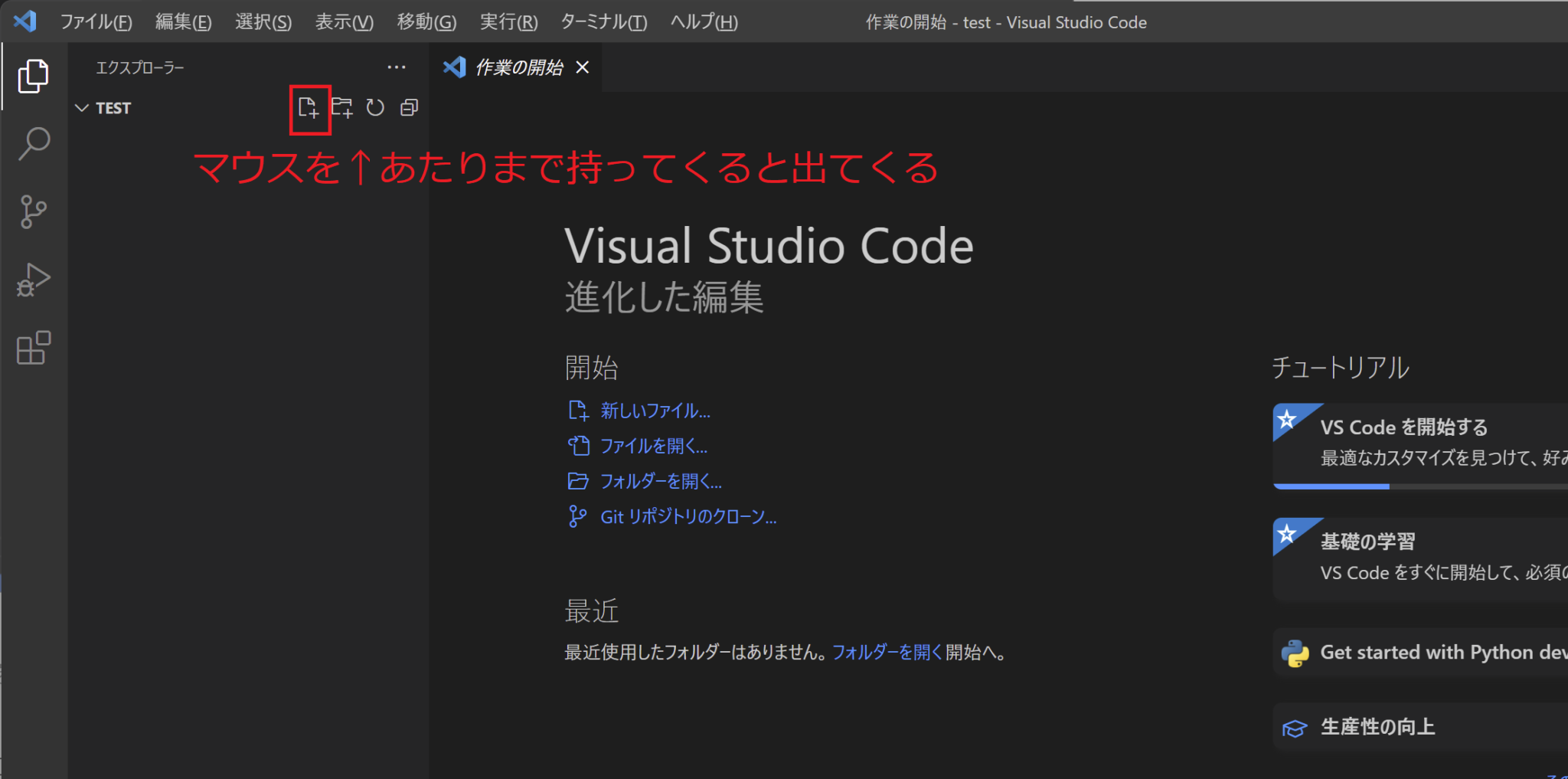Click the Git リポジトリのクローン link
The image size is (1568, 779).
click(688, 516)
